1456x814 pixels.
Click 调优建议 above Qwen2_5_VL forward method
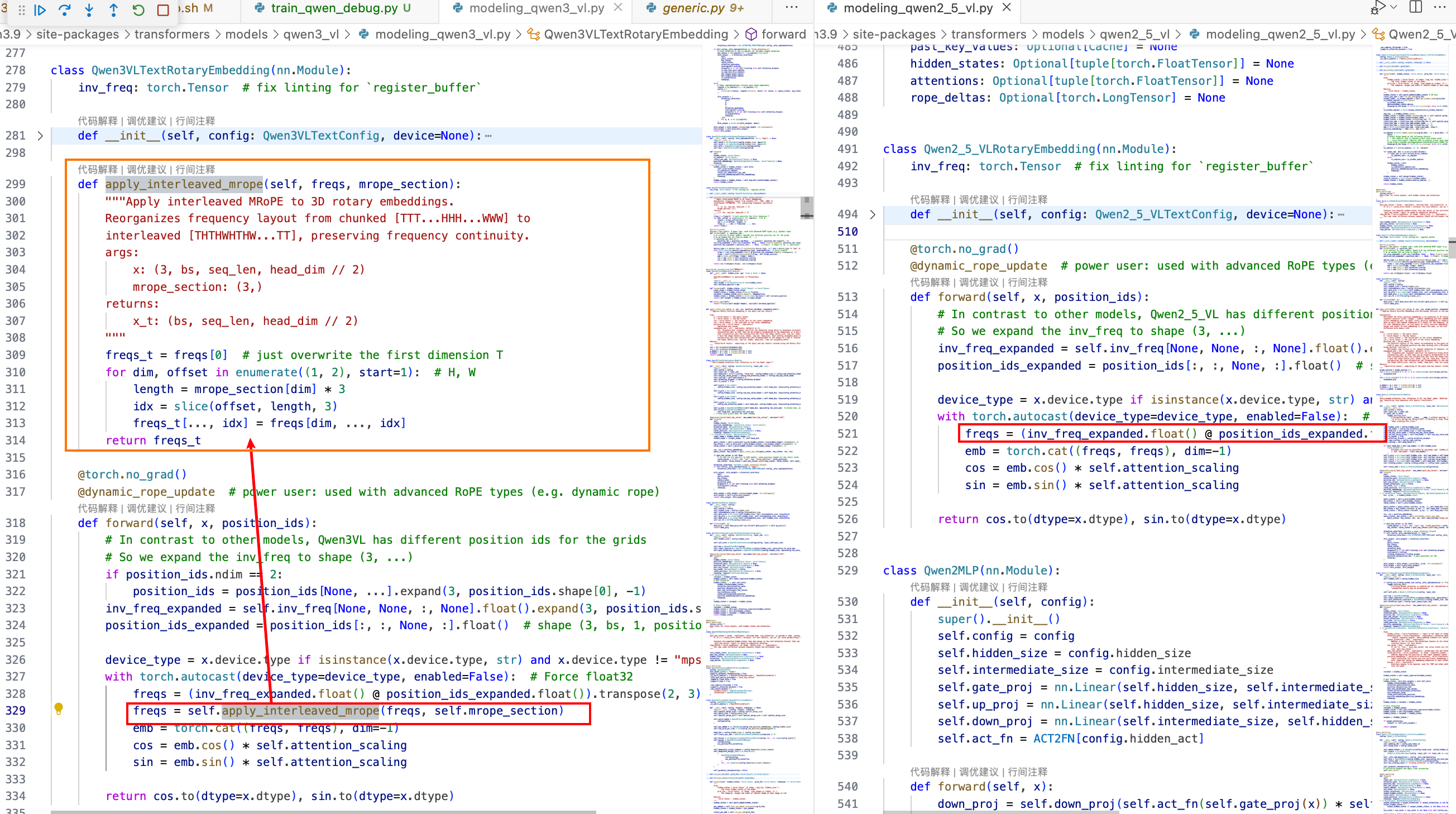[979, 282]
